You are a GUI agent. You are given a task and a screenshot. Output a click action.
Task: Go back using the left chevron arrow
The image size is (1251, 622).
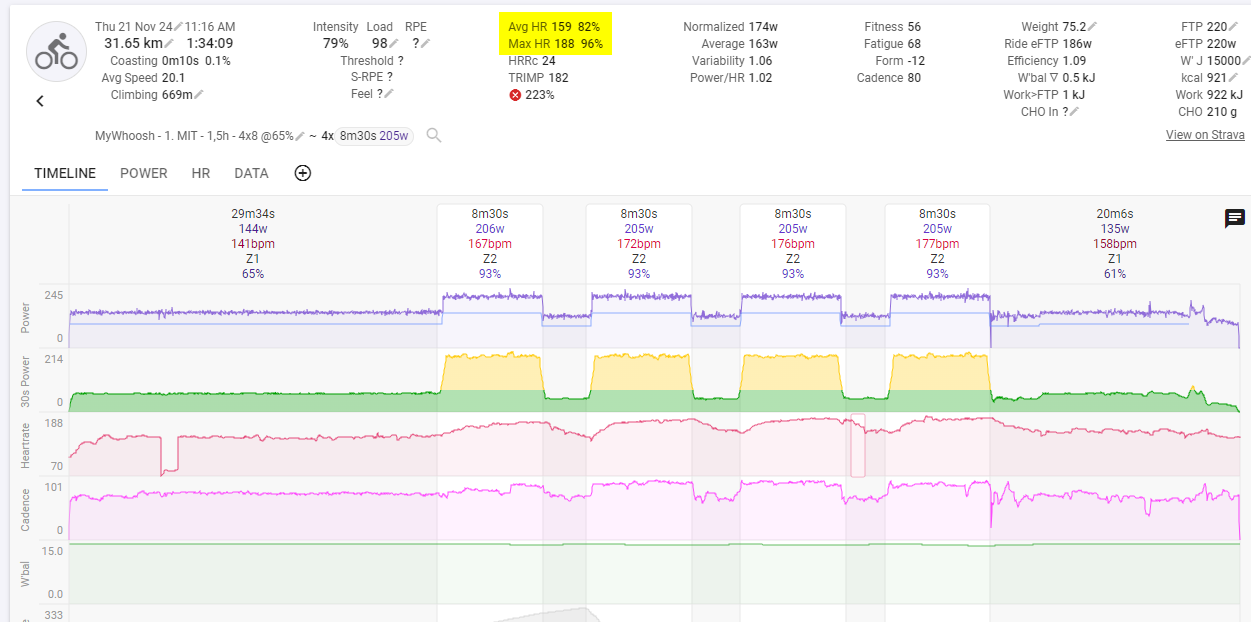pyautogui.click(x=40, y=101)
